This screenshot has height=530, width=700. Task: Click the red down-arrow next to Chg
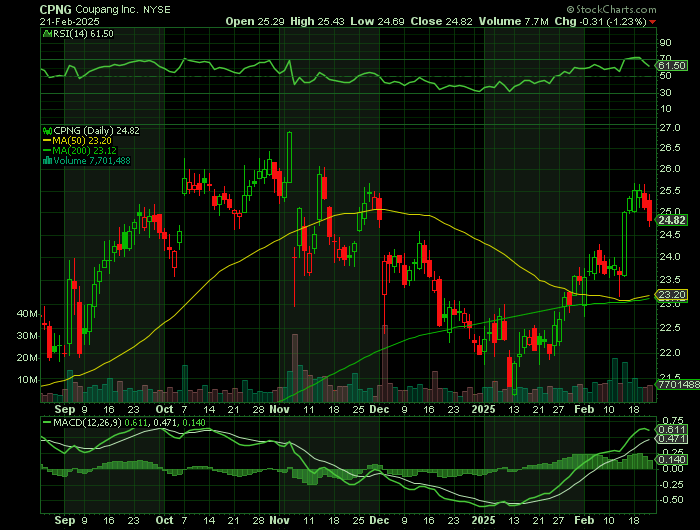tap(653, 22)
